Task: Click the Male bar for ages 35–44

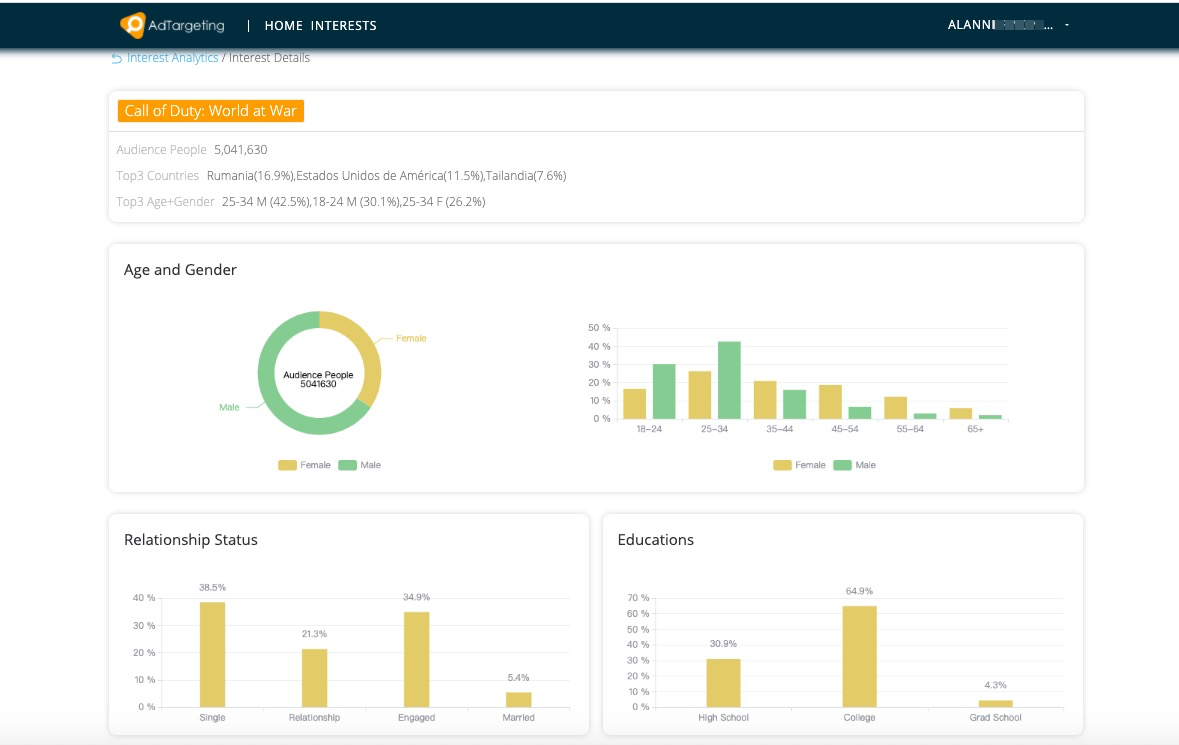Action: pyautogui.click(x=794, y=404)
